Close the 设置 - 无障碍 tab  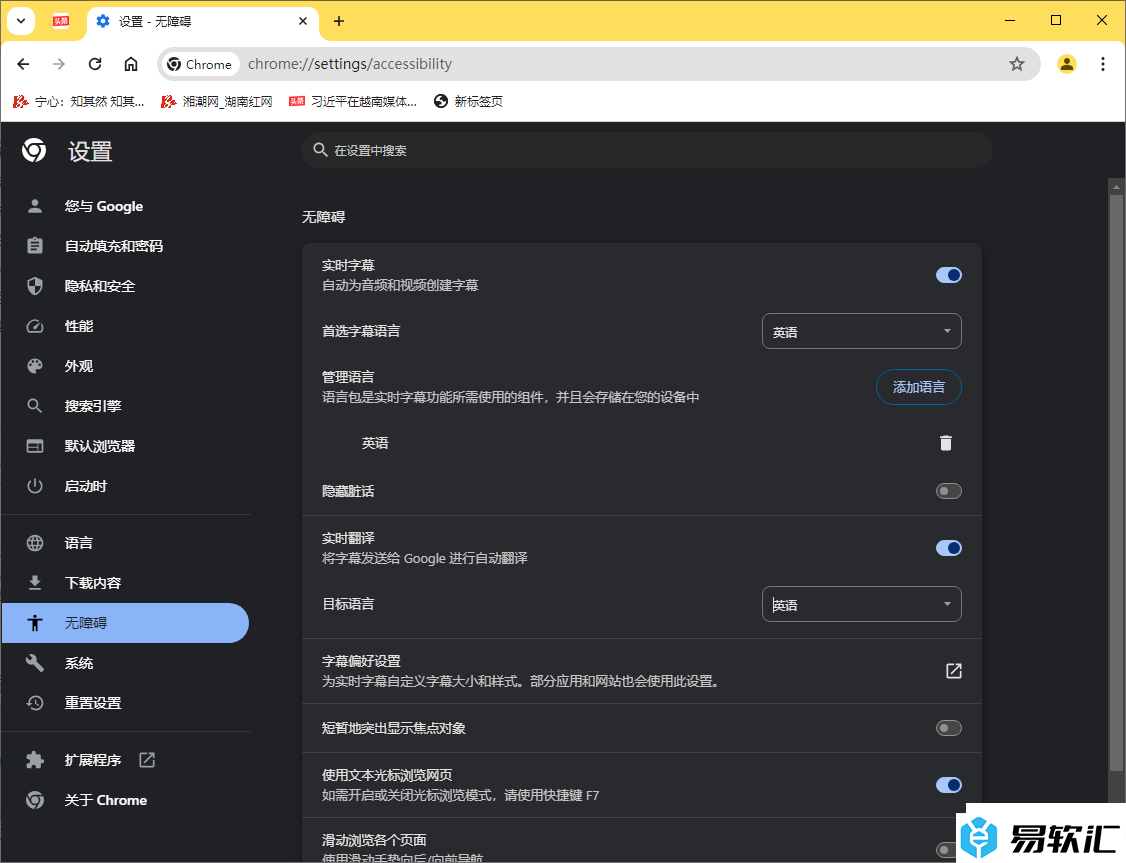tap(303, 21)
